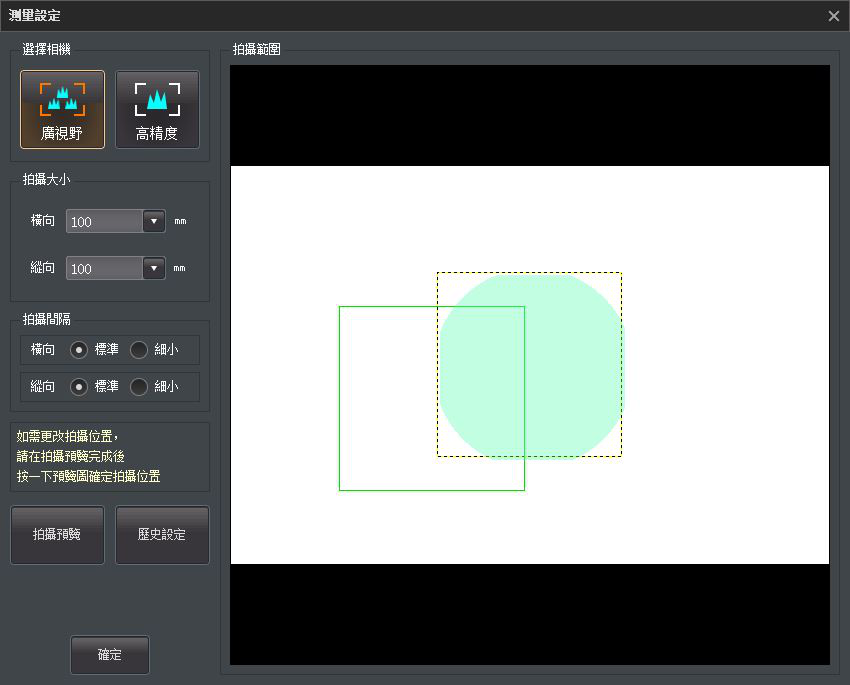The image size is (850, 685).
Task: Click the mm unit beside 縱向 size
Action: pos(179,268)
